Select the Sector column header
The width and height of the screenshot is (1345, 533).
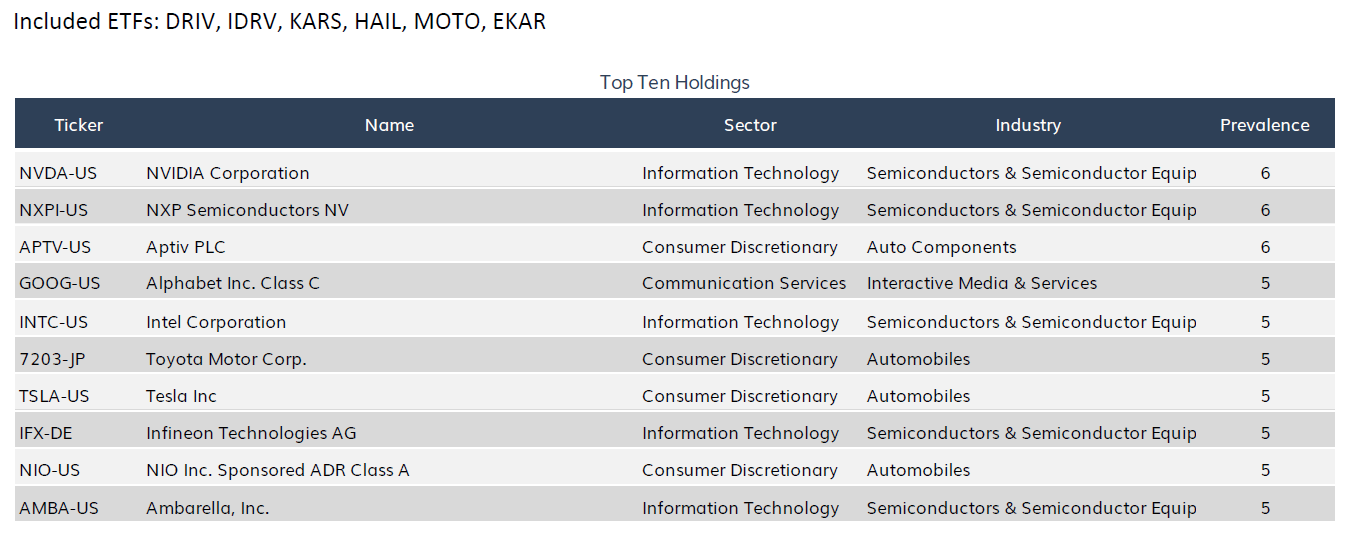pos(750,125)
